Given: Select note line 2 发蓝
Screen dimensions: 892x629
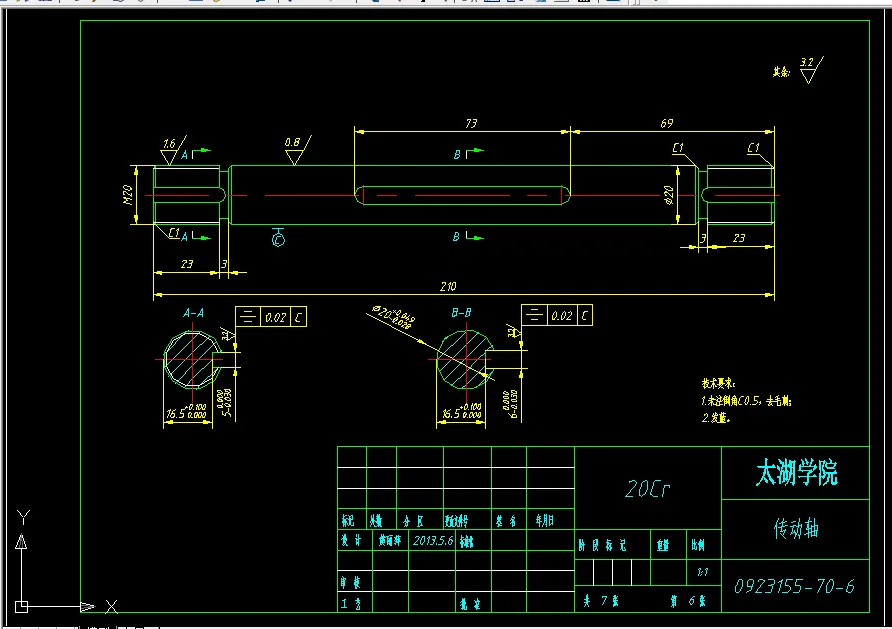Looking at the screenshot, I should 716,418.
